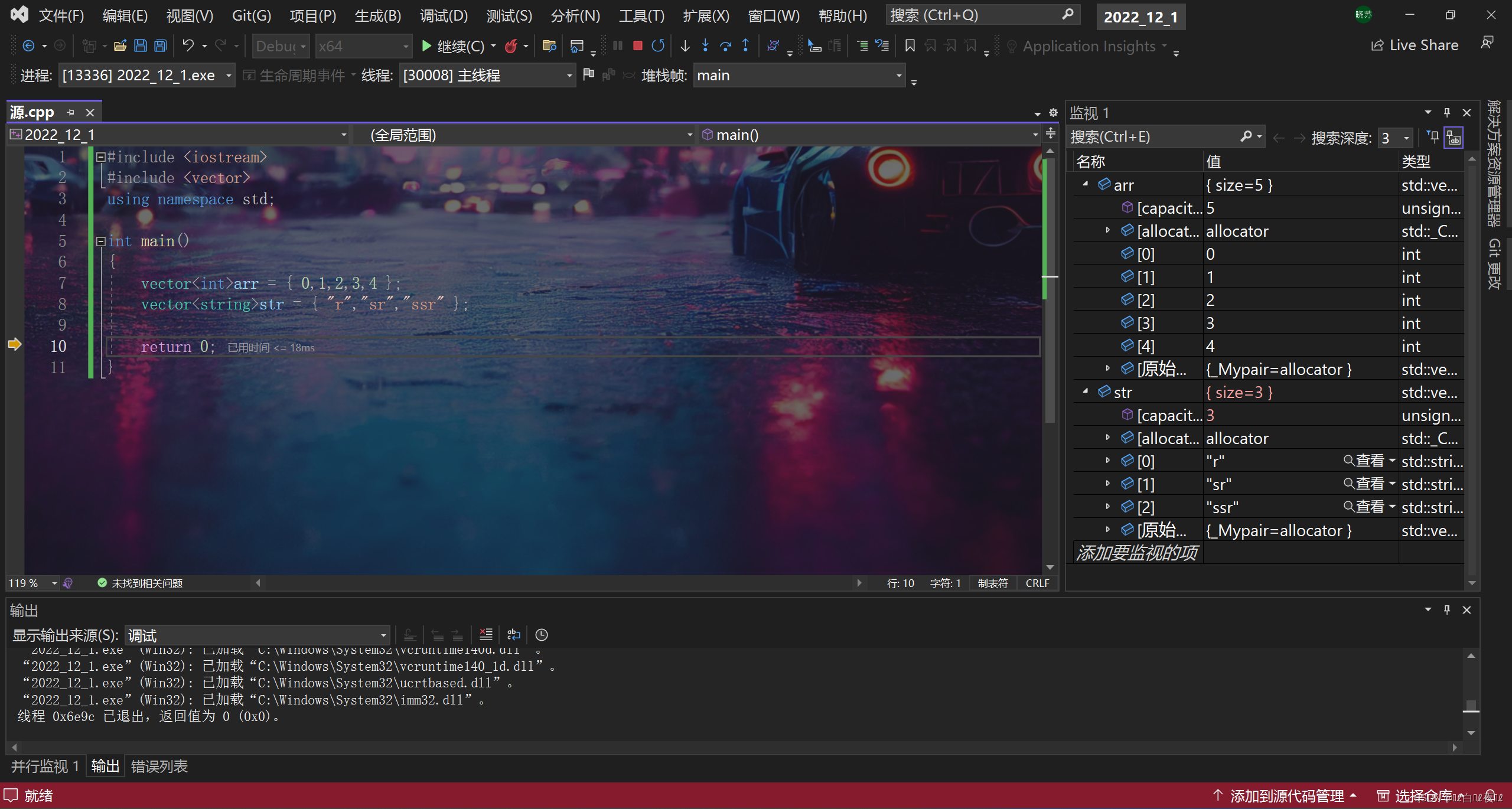Open the Git(G) menu
This screenshot has width=1512, height=809.
point(251,15)
